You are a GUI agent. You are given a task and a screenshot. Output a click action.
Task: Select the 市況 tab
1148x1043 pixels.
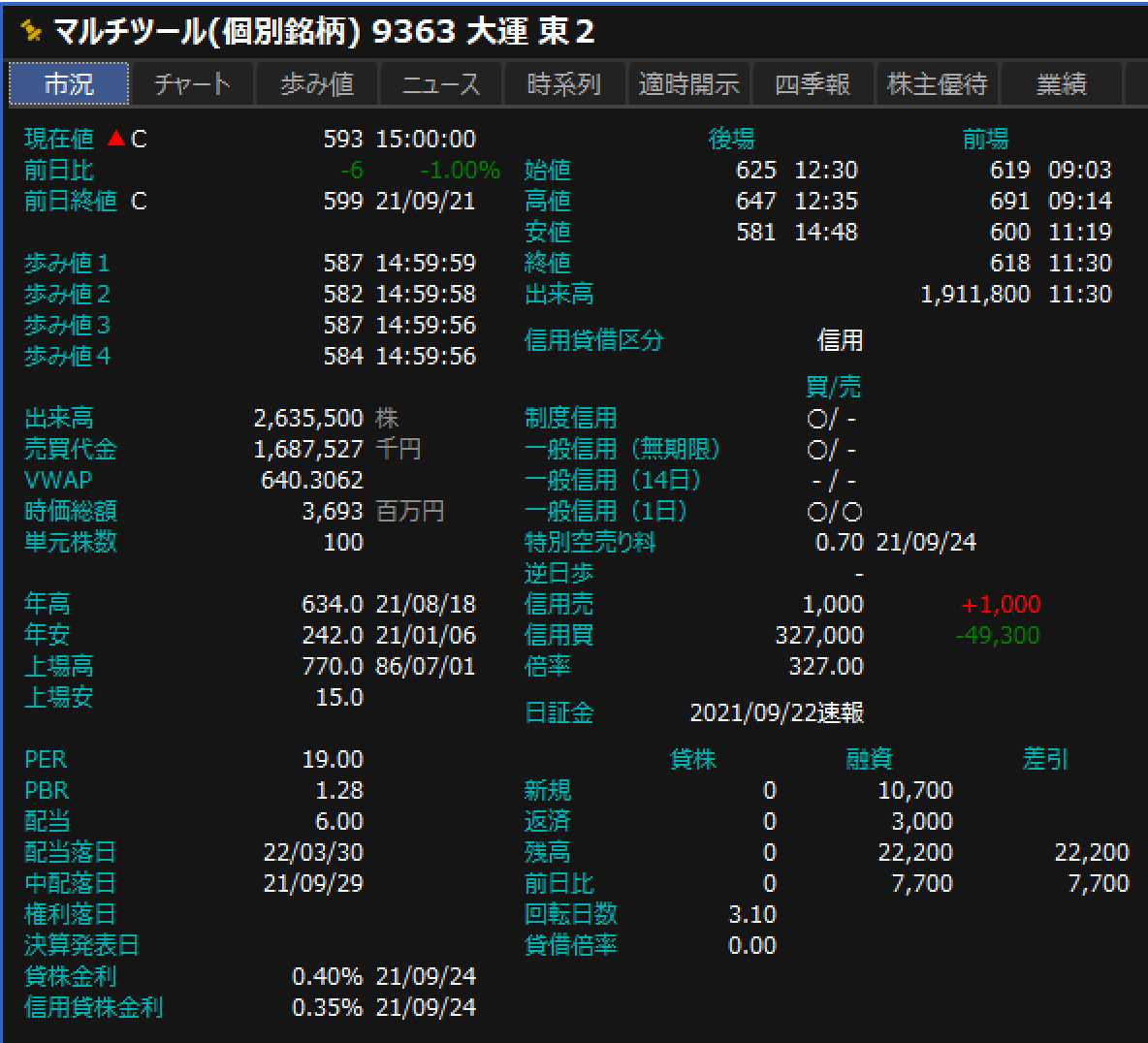[x=69, y=84]
